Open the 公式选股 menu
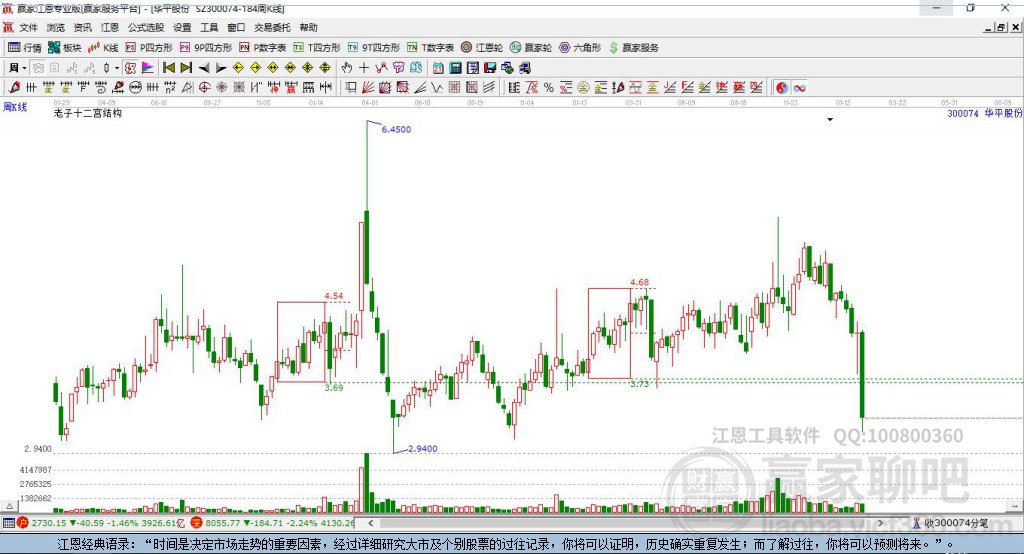 pos(146,27)
